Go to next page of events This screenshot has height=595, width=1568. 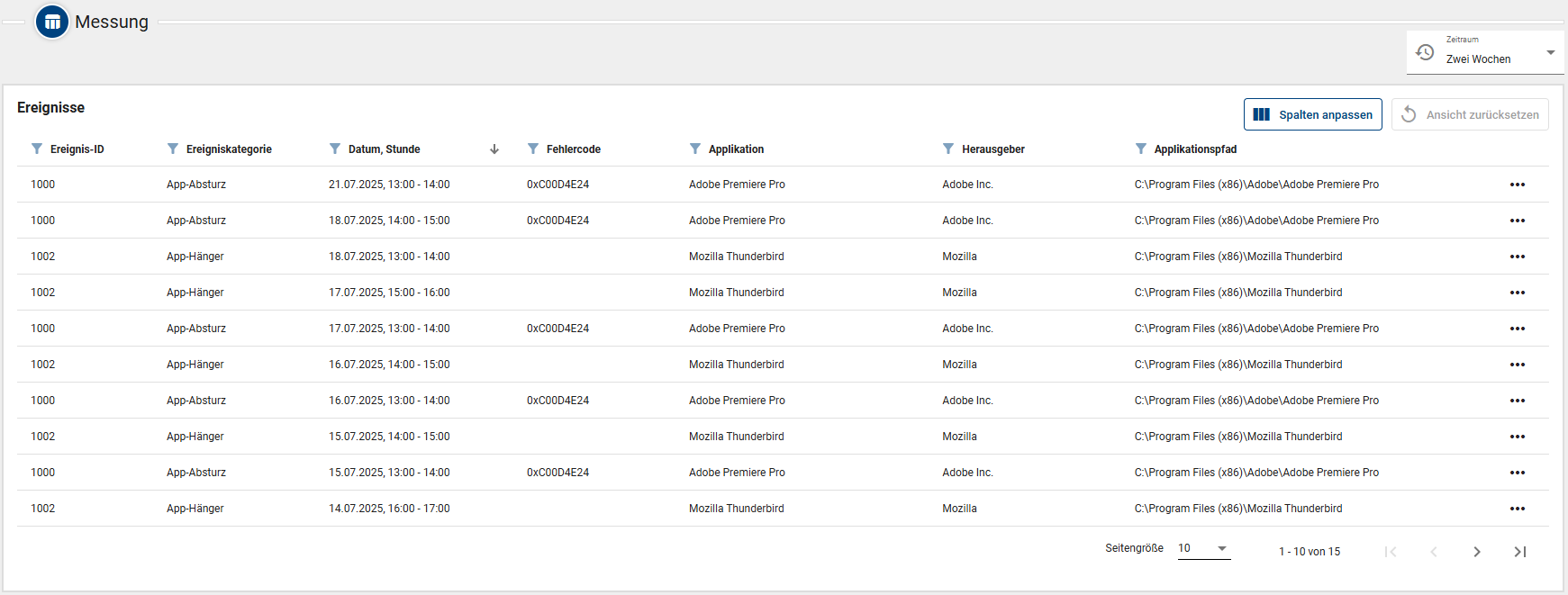pyautogui.click(x=1477, y=552)
